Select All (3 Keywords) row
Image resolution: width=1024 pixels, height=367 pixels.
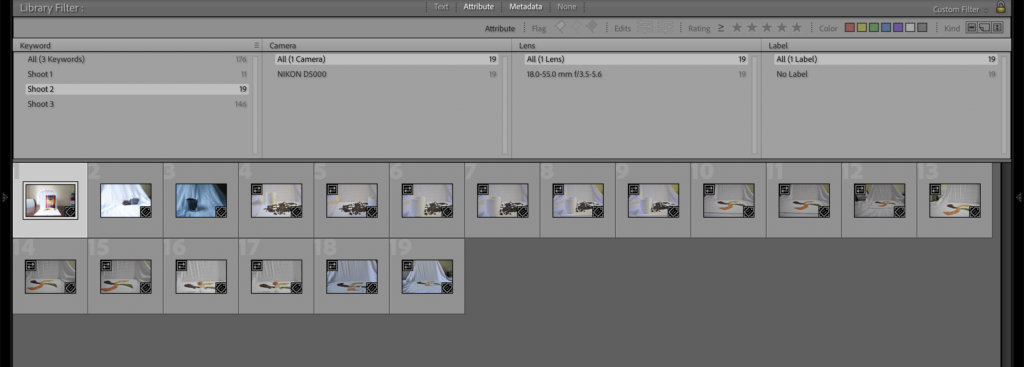pyautogui.click(x=136, y=59)
